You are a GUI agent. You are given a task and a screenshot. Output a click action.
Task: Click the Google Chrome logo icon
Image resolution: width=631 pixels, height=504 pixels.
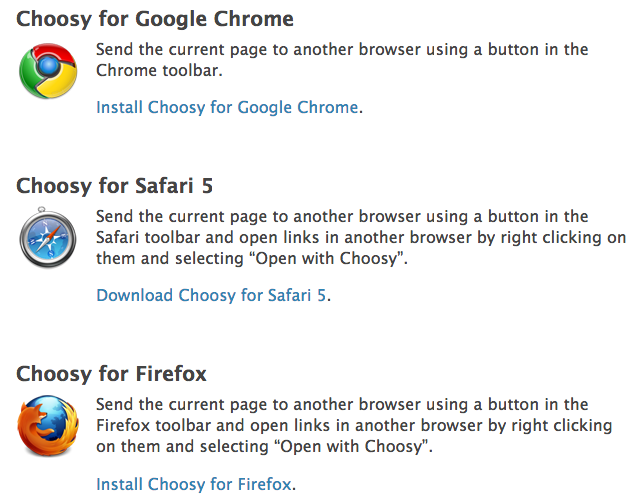click(48, 71)
